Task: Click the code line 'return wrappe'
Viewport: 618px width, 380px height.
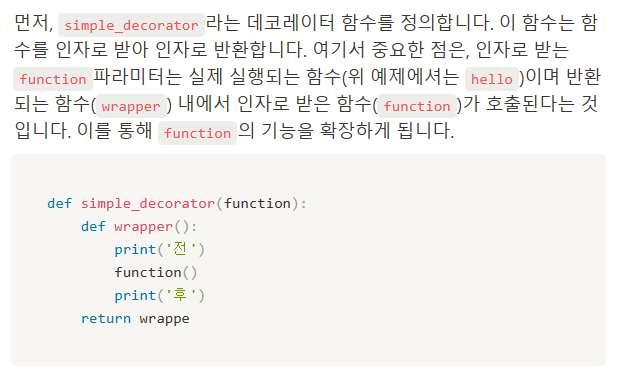Action: (135, 319)
